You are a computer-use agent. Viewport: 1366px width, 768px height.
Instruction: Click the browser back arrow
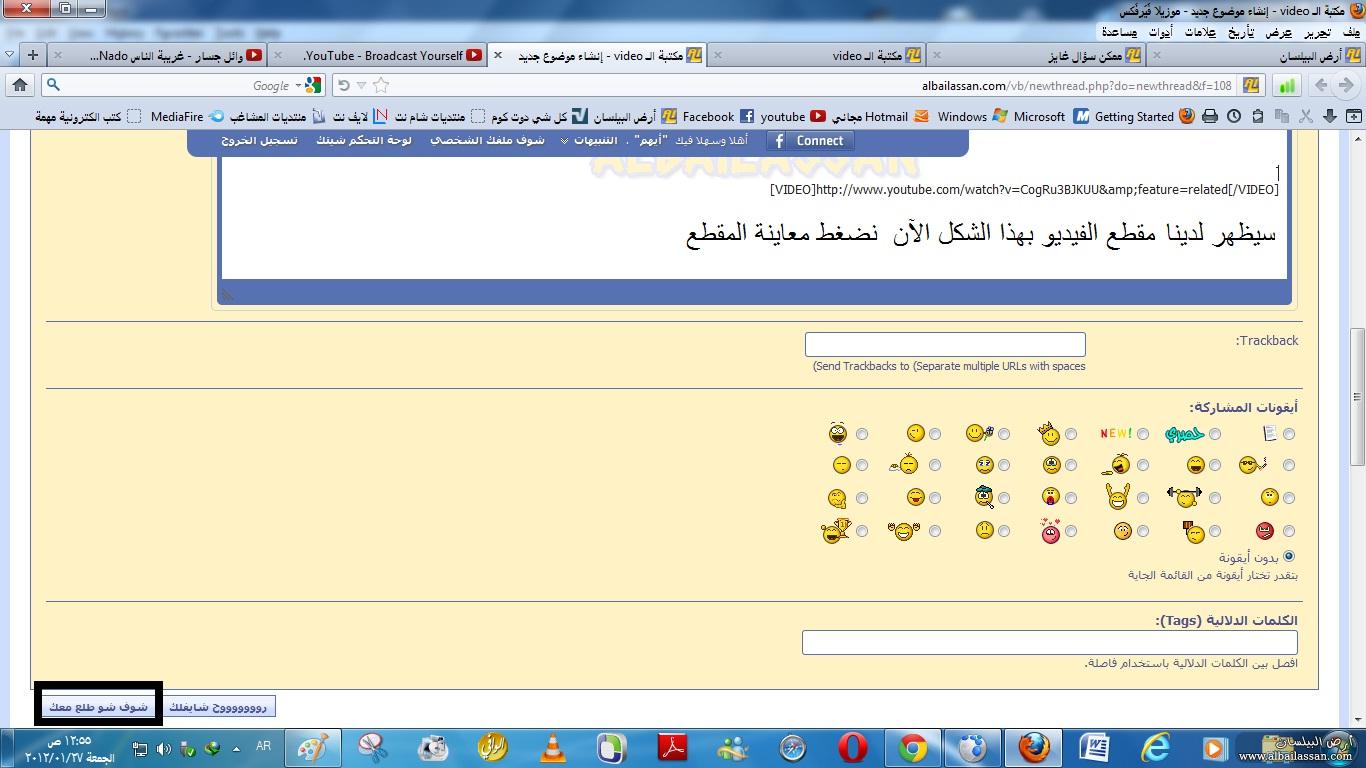click(x=1344, y=86)
